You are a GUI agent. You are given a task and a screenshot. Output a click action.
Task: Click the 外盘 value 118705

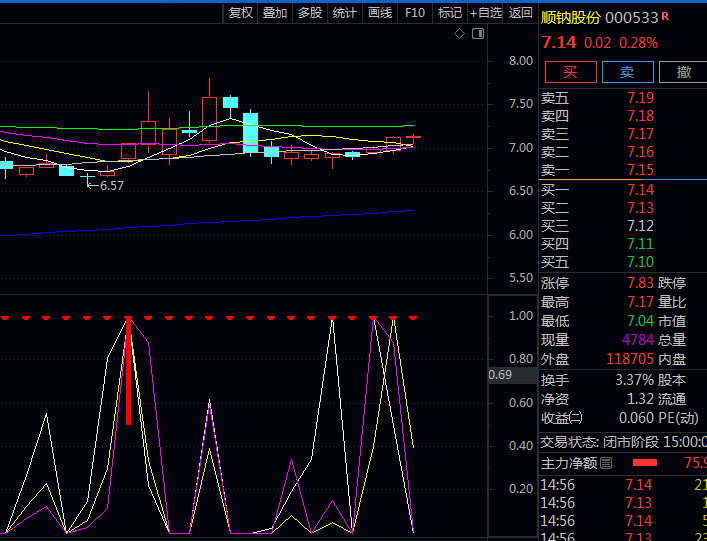pyautogui.click(x=630, y=359)
